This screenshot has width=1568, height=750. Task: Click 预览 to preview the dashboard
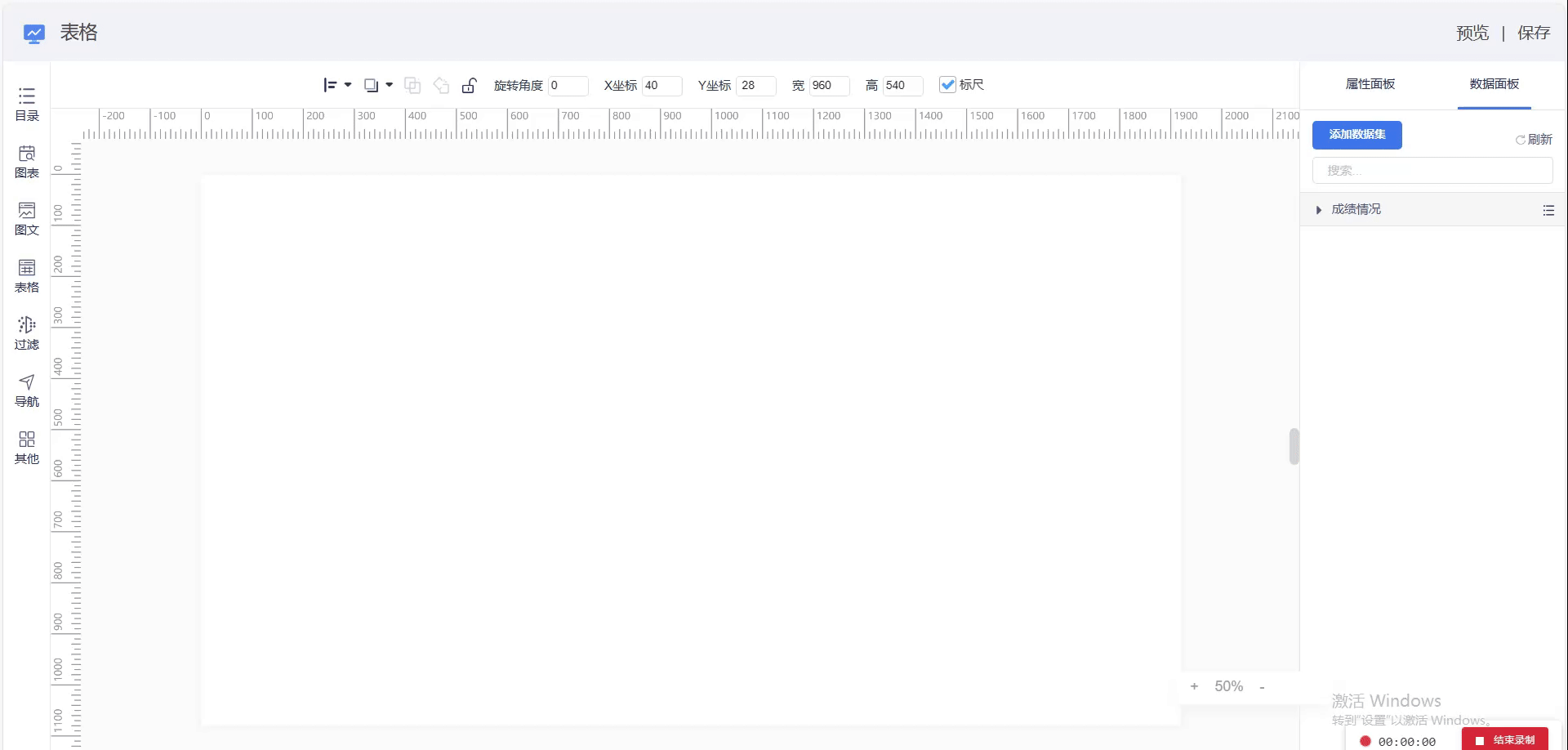(x=1472, y=33)
